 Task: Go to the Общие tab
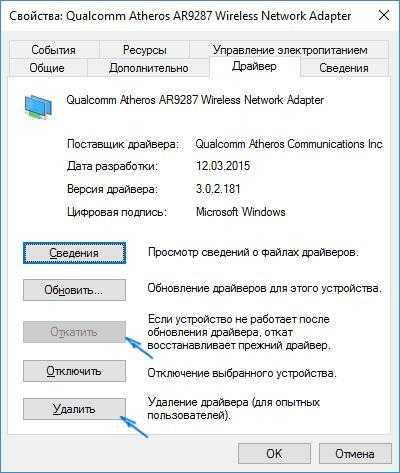pyautogui.click(x=47, y=68)
